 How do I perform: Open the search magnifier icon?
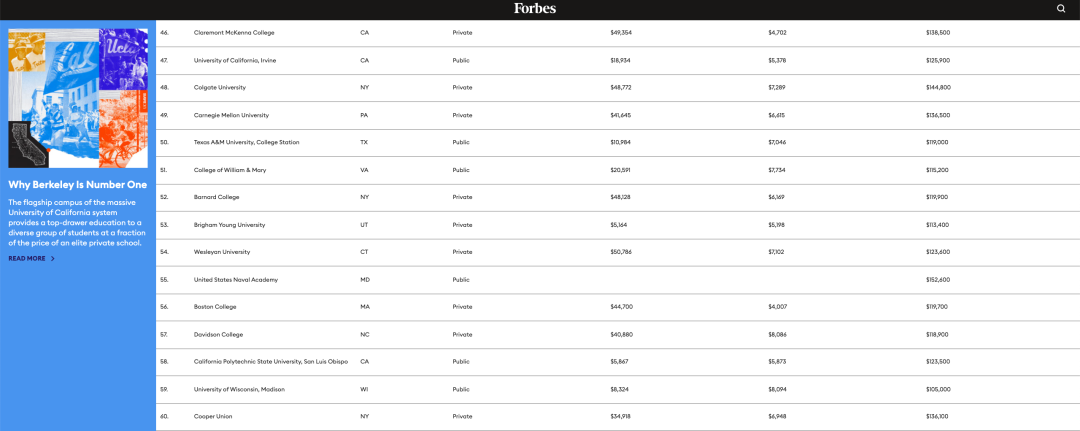[x=1061, y=9]
